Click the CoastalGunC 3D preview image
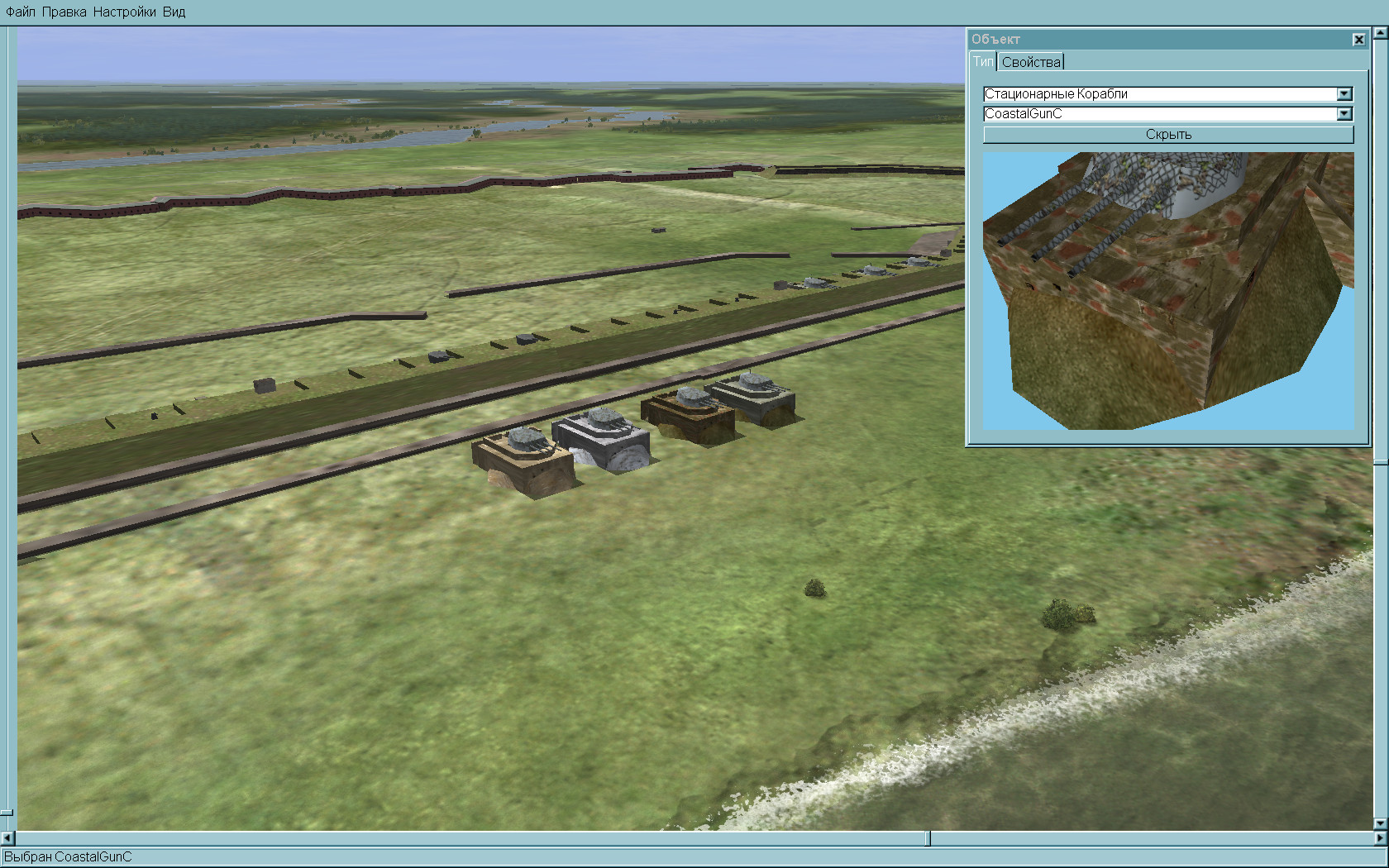1389x868 pixels. pyautogui.click(x=1168, y=290)
